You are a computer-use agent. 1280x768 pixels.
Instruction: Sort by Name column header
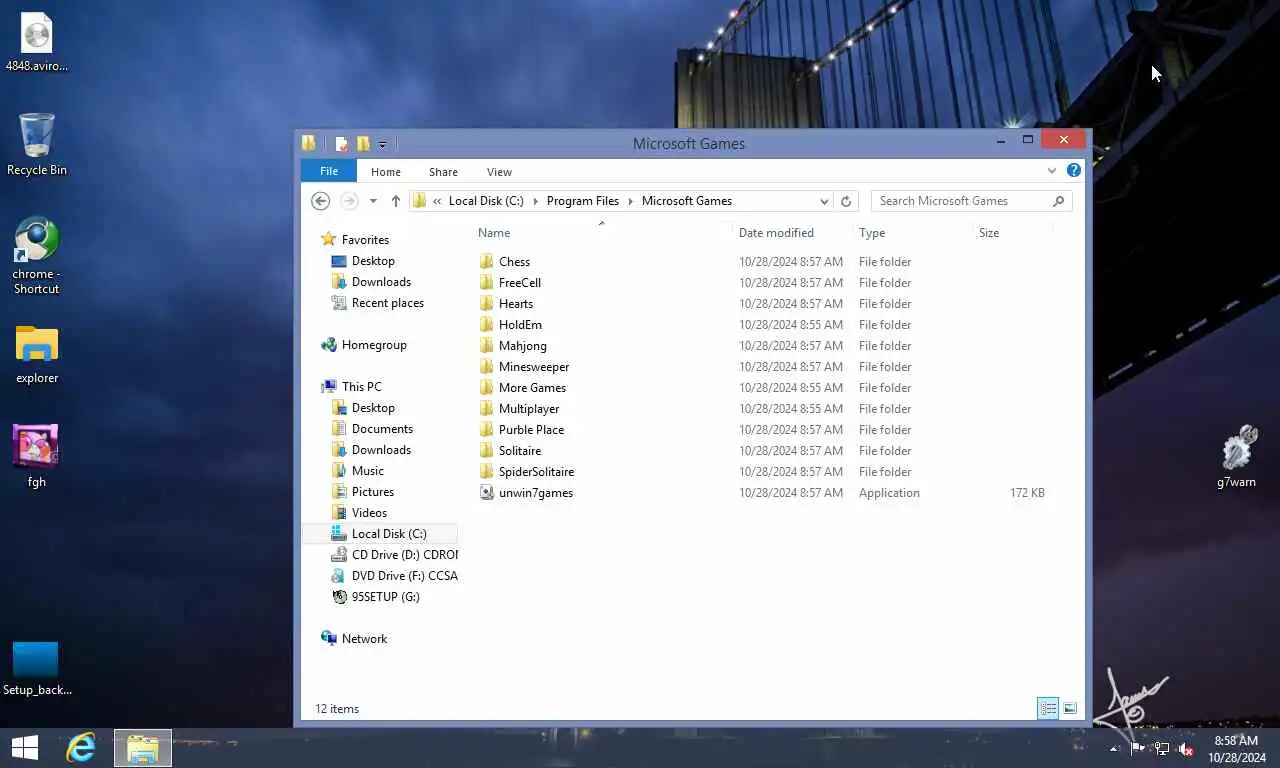tap(494, 233)
